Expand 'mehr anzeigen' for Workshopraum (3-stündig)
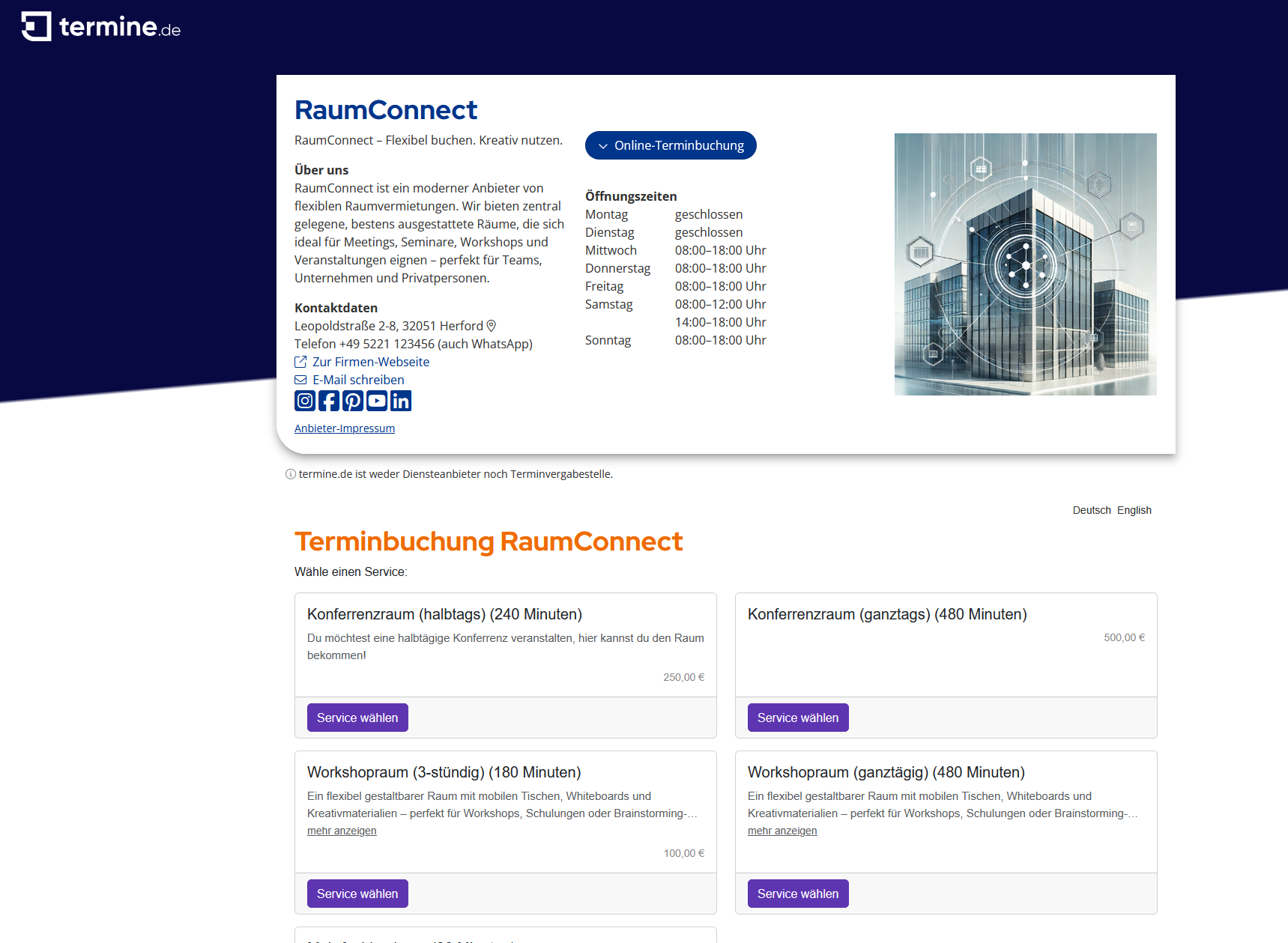This screenshot has width=1288, height=943. tap(342, 831)
